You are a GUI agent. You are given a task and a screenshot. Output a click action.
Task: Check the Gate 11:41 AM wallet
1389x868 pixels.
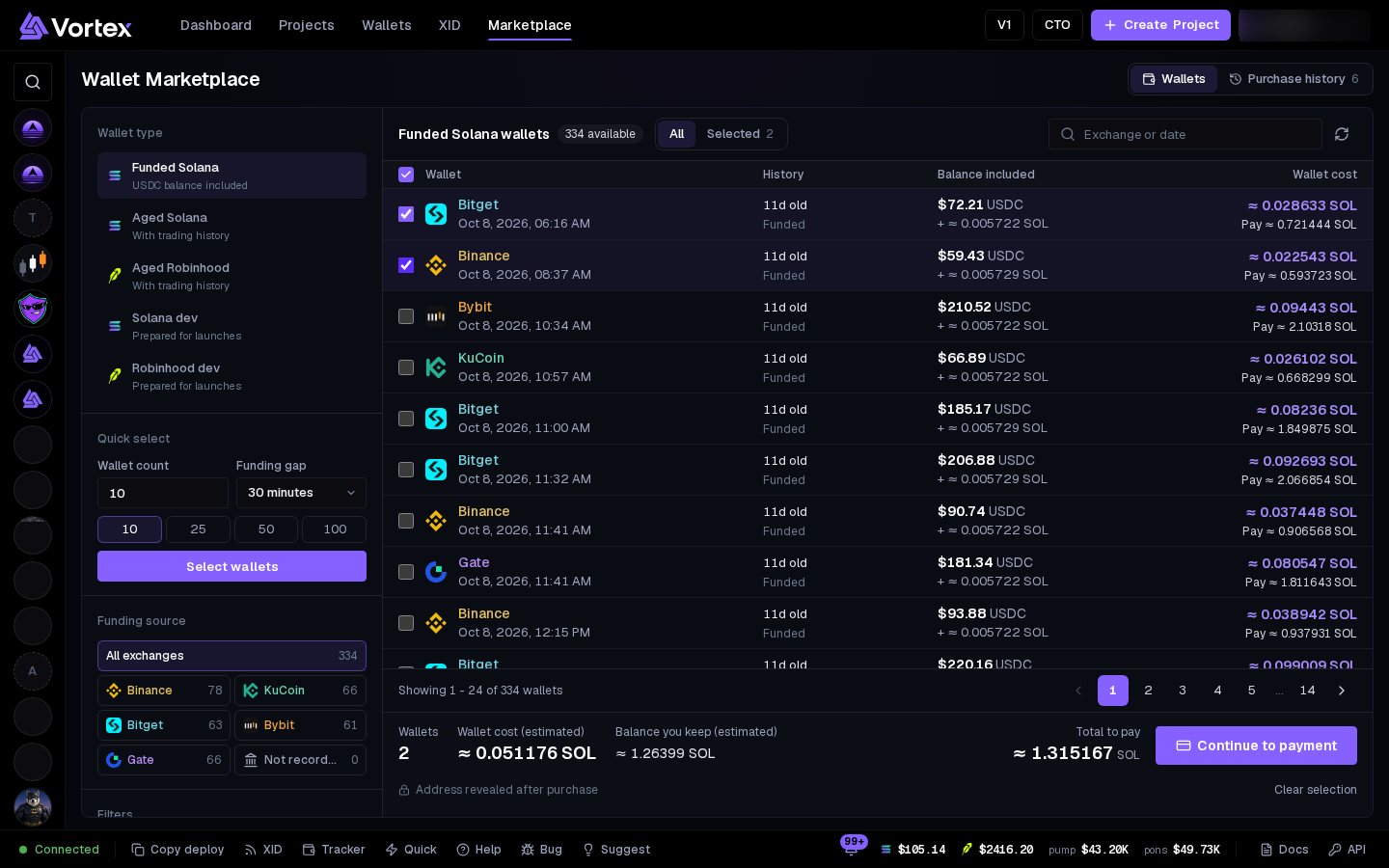[x=406, y=572]
